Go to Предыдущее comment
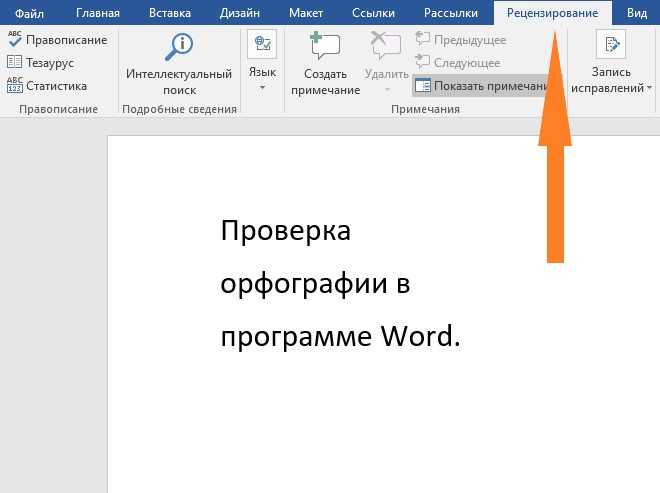 [460, 40]
